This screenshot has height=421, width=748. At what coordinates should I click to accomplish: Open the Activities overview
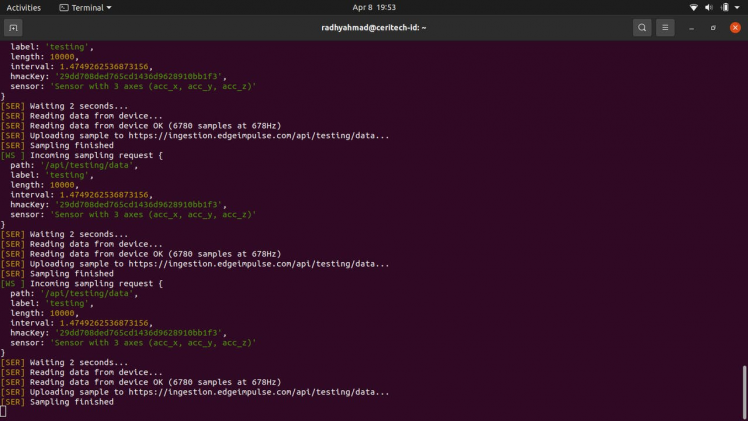(x=23, y=8)
